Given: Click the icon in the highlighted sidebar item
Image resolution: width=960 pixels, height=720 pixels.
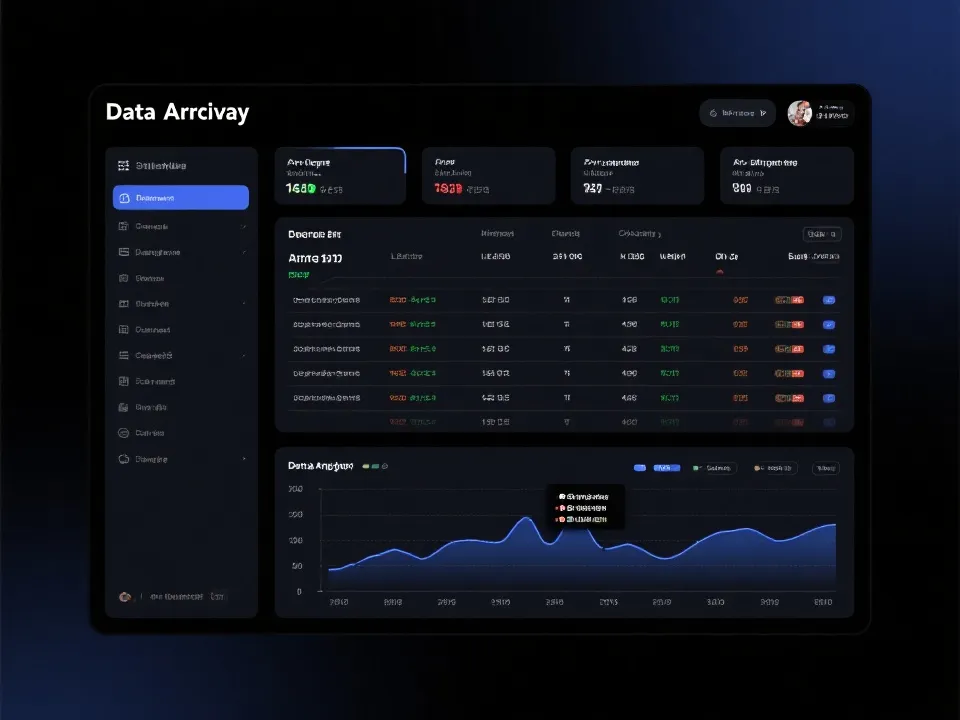Looking at the screenshot, I should point(124,198).
